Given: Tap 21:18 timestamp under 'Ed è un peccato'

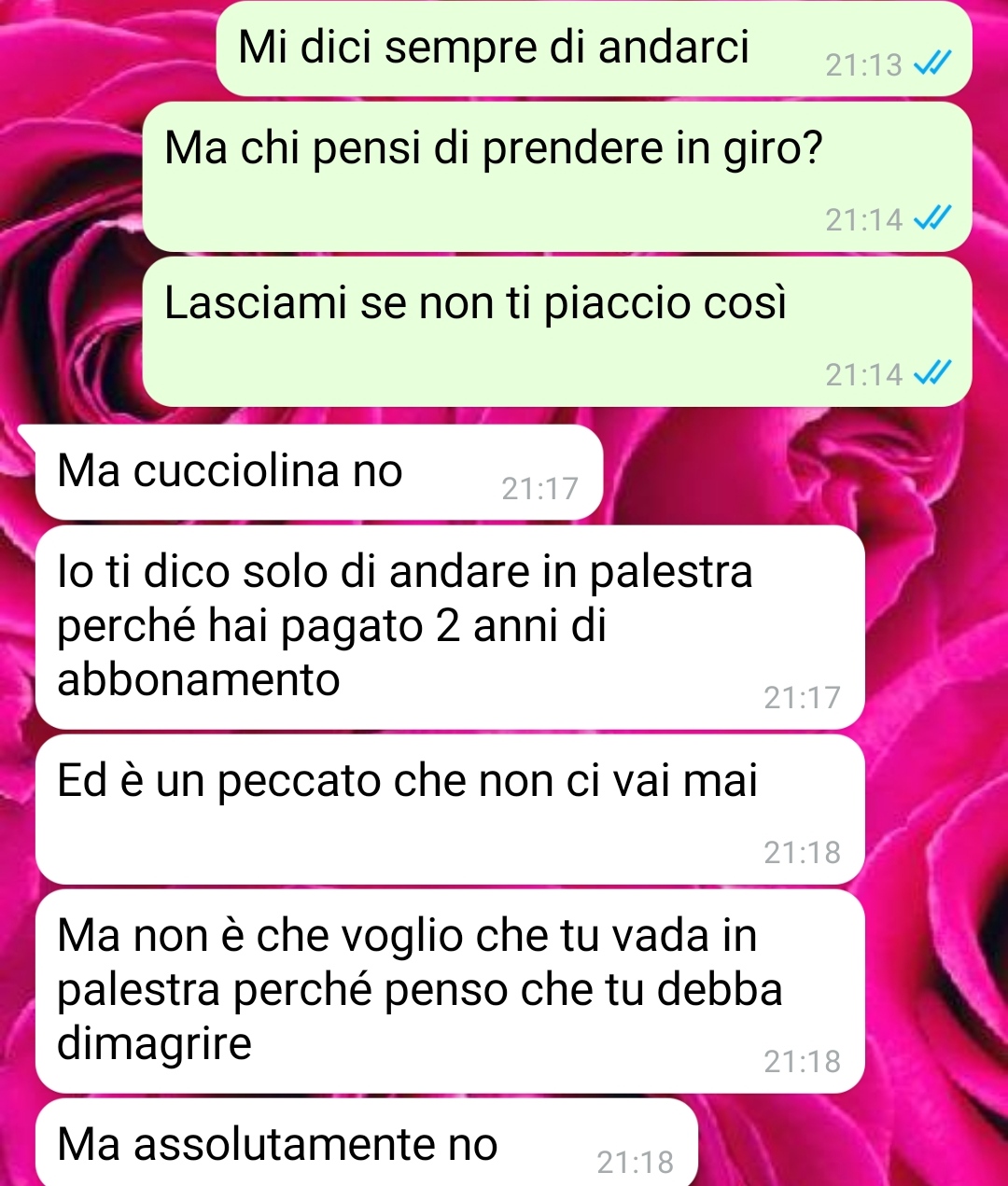Looking at the screenshot, I should 802,853.
